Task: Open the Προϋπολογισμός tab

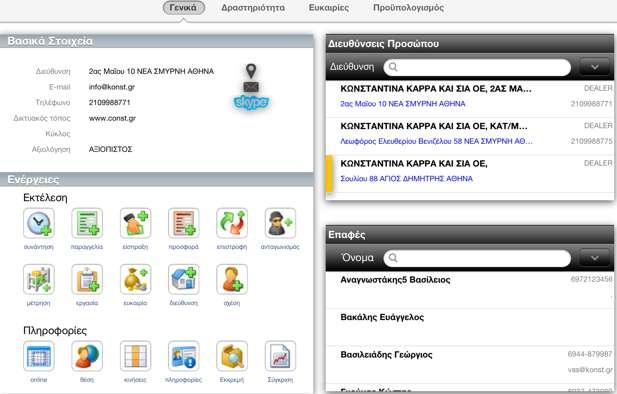Action: (408, 7)
